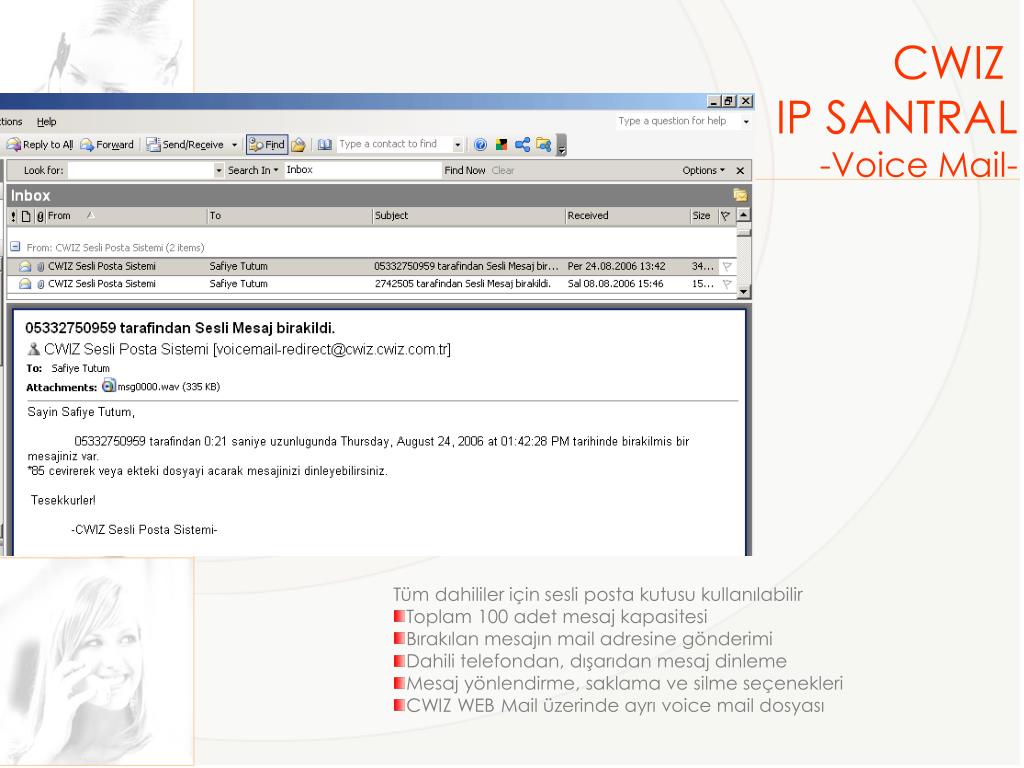Screen dimensions: 1024x768
Task: Sort by the From column header
Action: coord(125,216)
